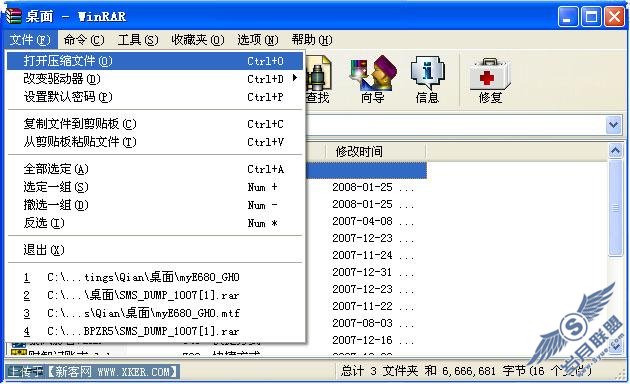
Task: Open recent file 3 myE680_GHO.mtf
Action: point(155,313)
